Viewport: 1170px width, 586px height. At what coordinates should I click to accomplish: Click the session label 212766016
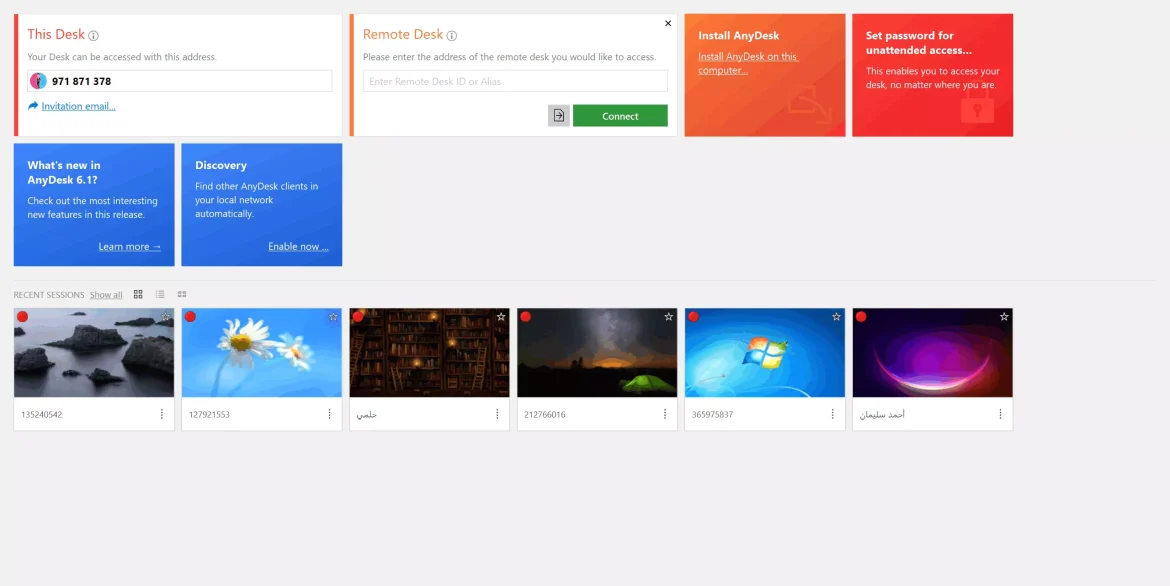(x=545, y=414)
